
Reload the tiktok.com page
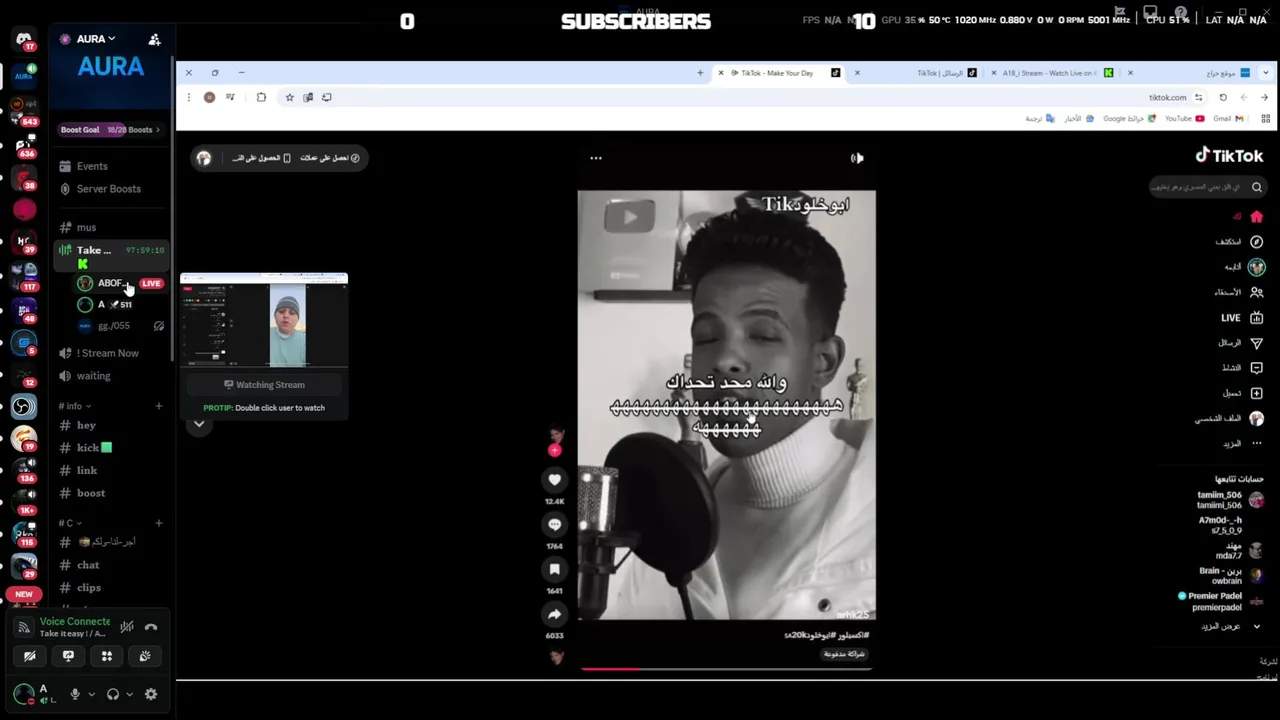pos(1223,97)
